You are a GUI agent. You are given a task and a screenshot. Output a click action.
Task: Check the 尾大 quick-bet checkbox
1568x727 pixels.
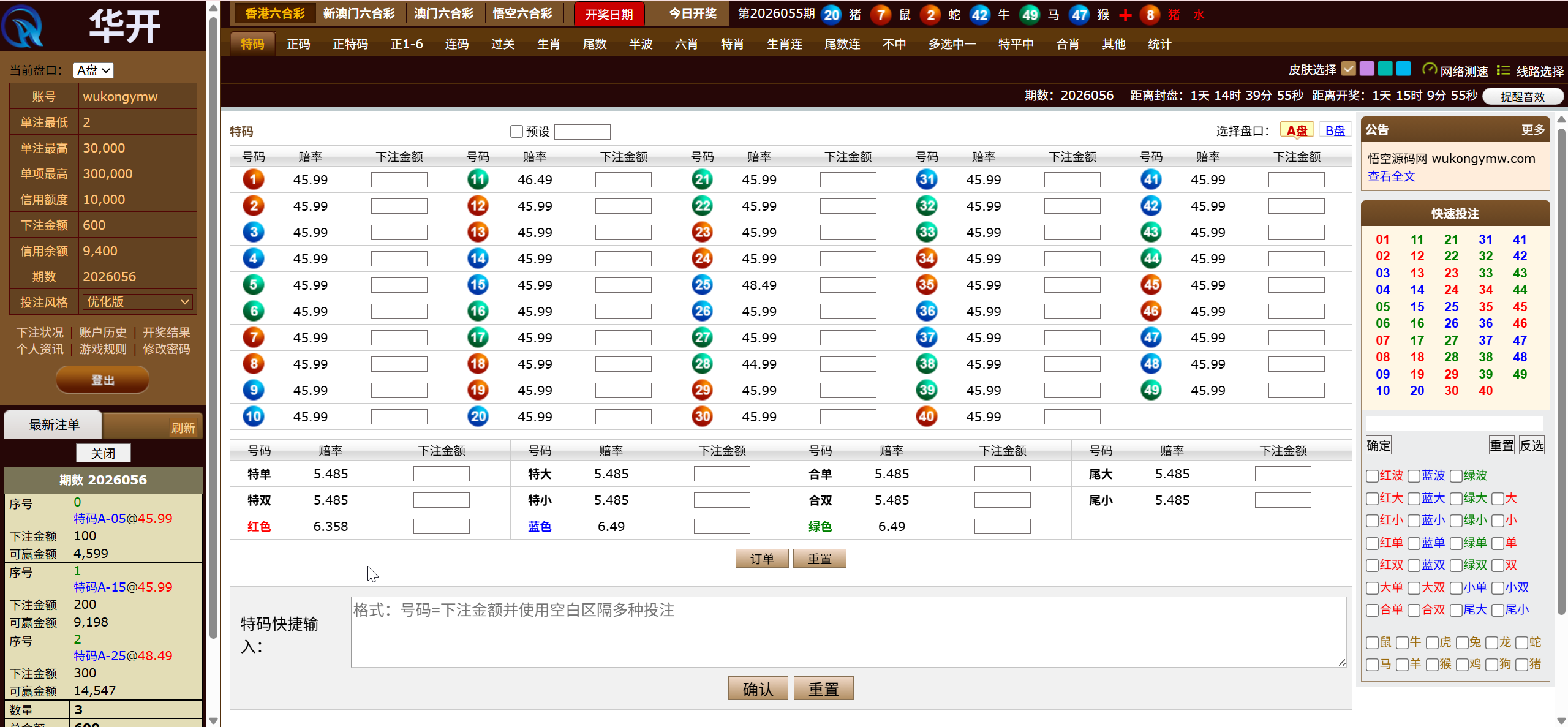click(x=1456, y=611)
